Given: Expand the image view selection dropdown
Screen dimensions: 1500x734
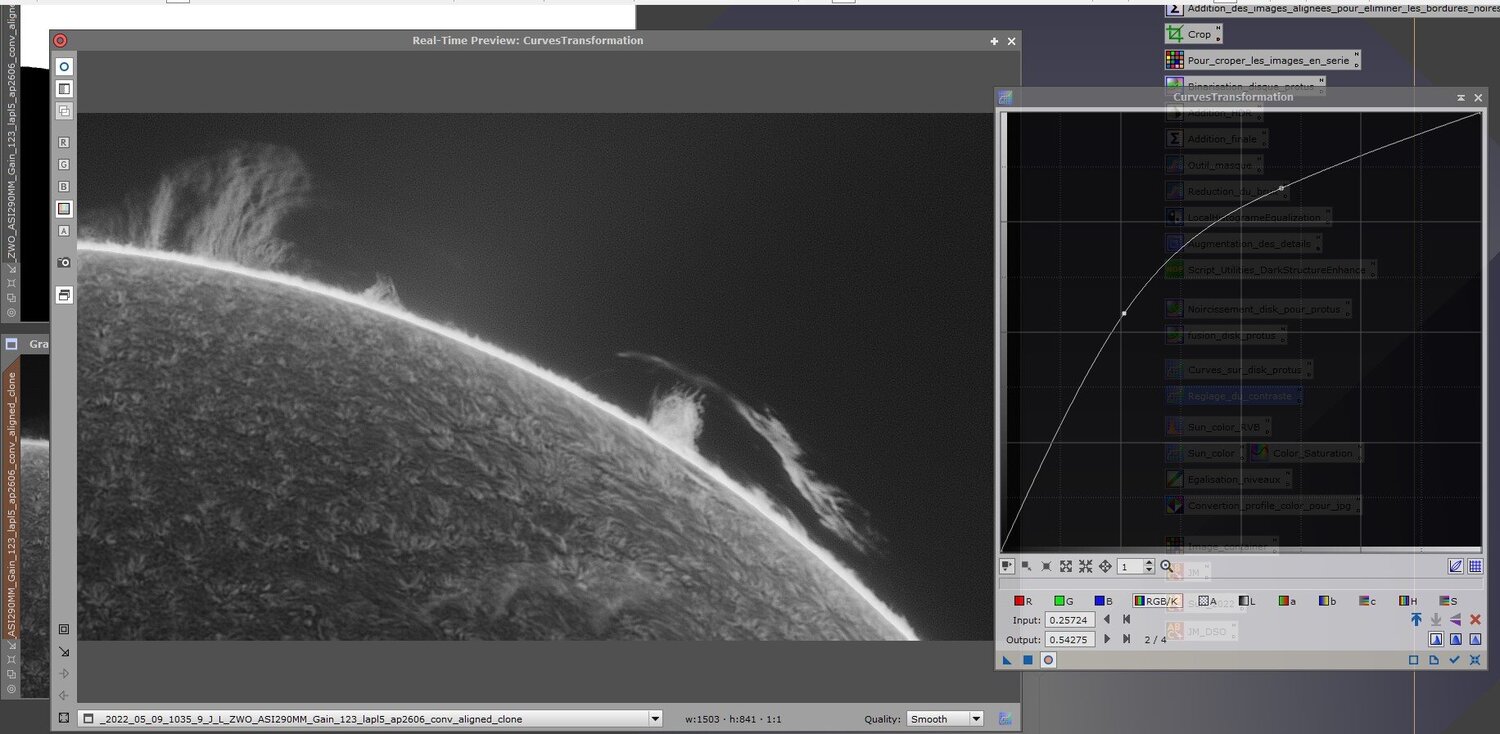Looking at the screenshot, I should click(x=655, y=718).
